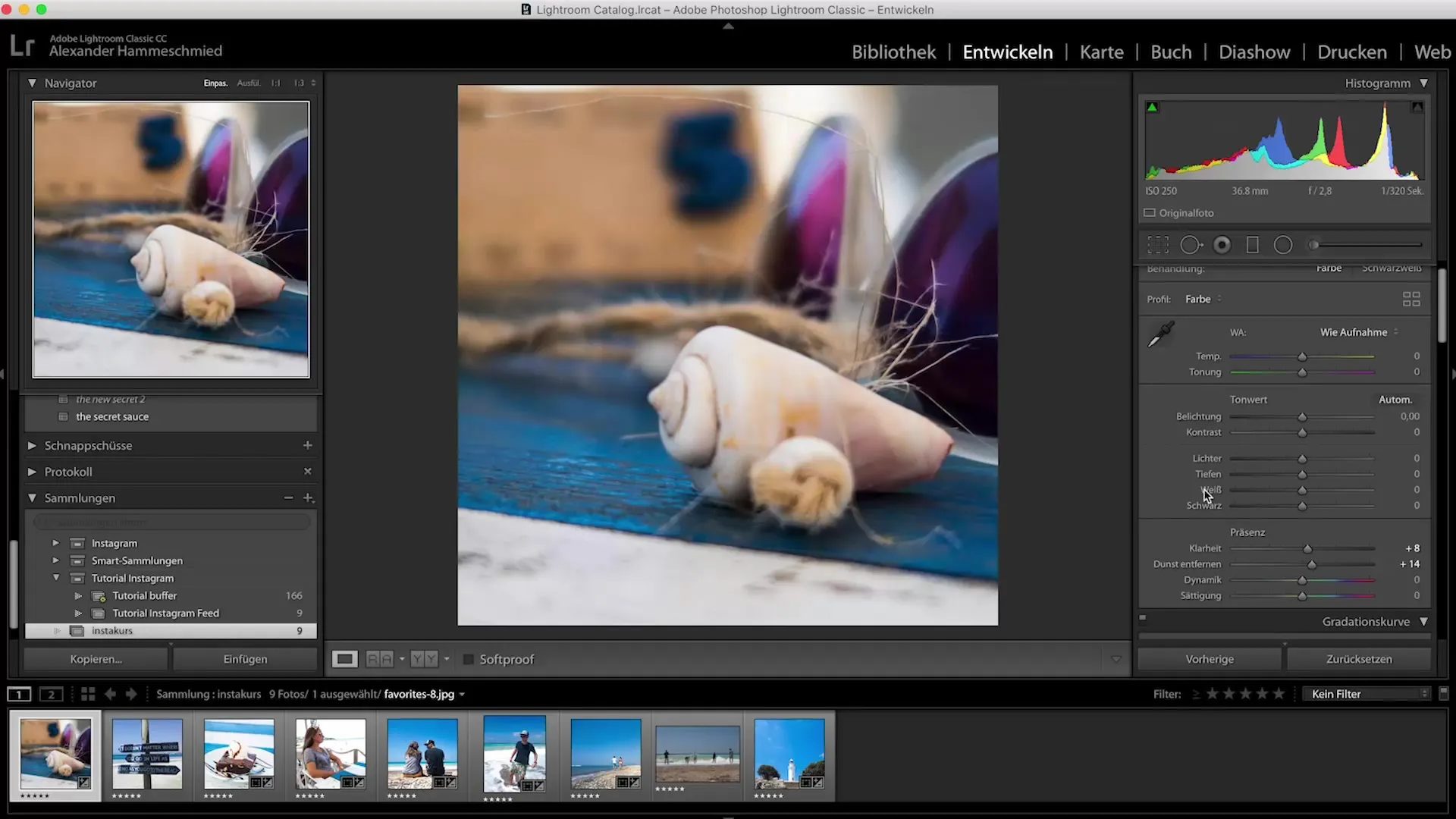
Task: Select the signpost photo thumbnail
Action: (x=147, y=755)
